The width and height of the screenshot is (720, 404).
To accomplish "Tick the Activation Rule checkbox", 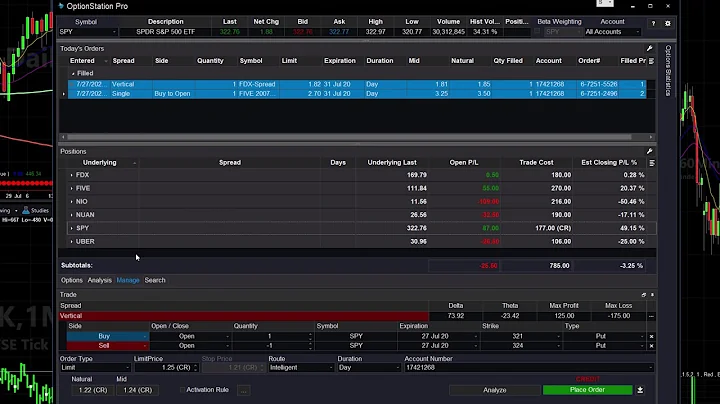I will coord(182,390).
